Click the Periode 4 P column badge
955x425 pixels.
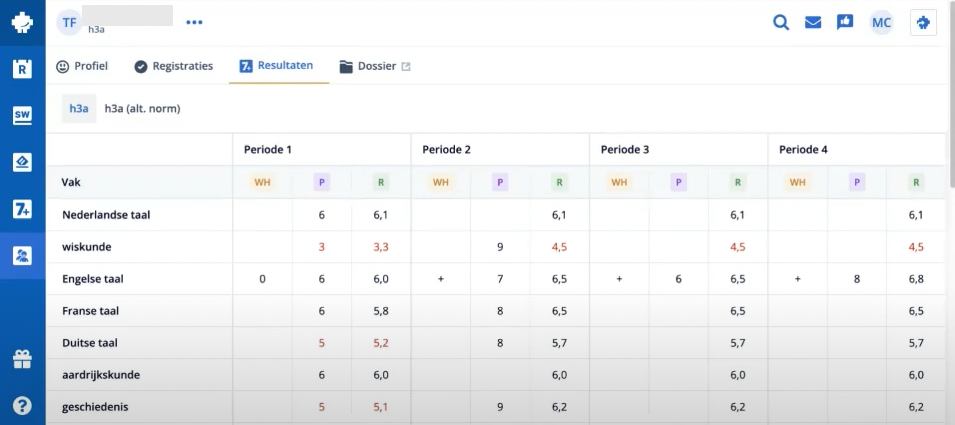[x=857, y=181]
